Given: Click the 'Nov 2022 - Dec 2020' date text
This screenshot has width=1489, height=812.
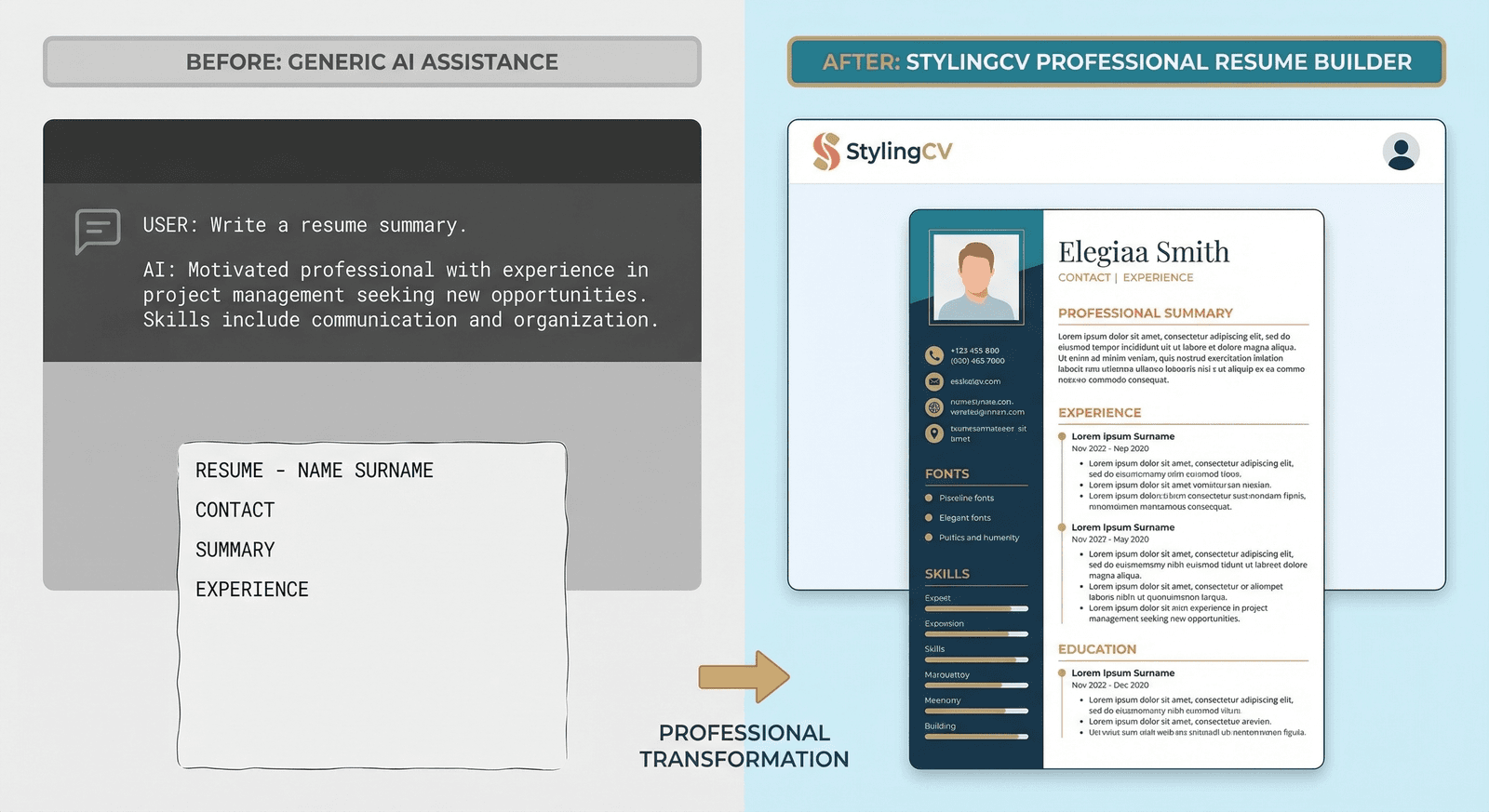Looking at the screenshot, I should 1110,686.
